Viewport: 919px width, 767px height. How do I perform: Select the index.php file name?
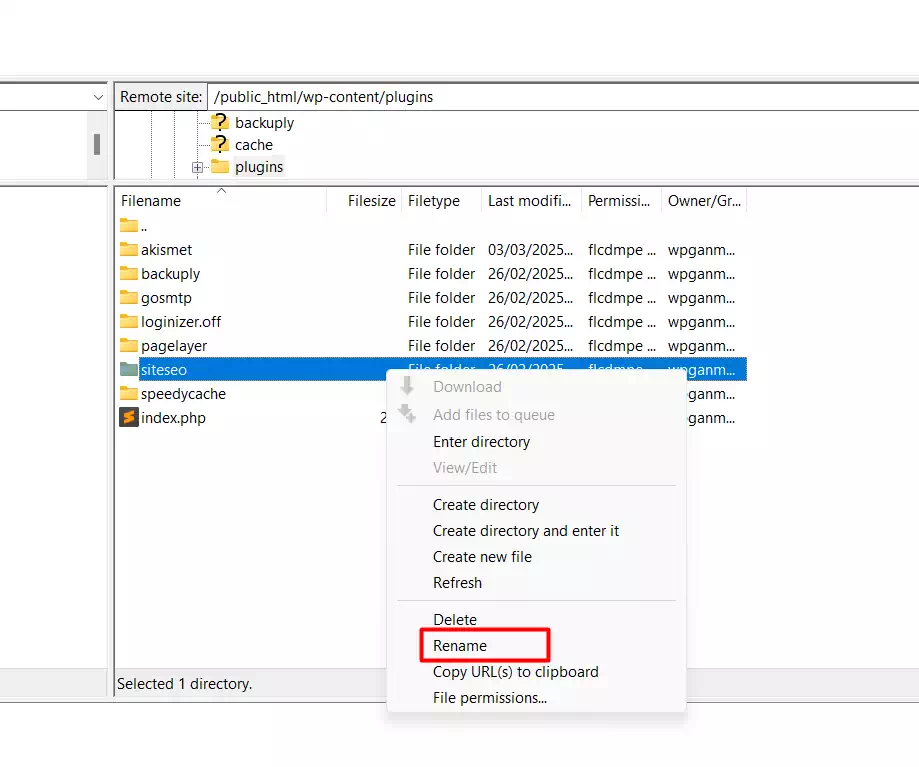pyautogui.click(x=173, y=418)
